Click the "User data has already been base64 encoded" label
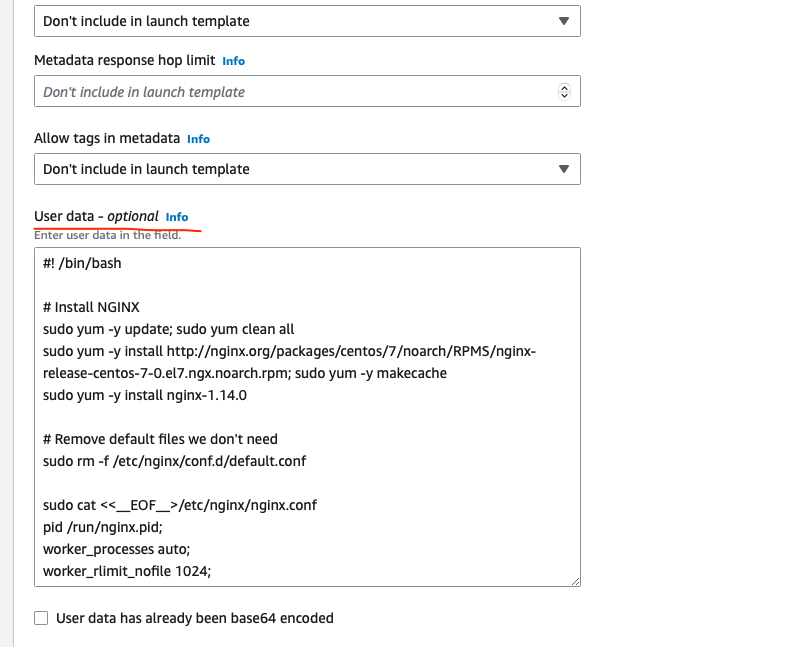This screenshot has width=786, height=647. 194,618
